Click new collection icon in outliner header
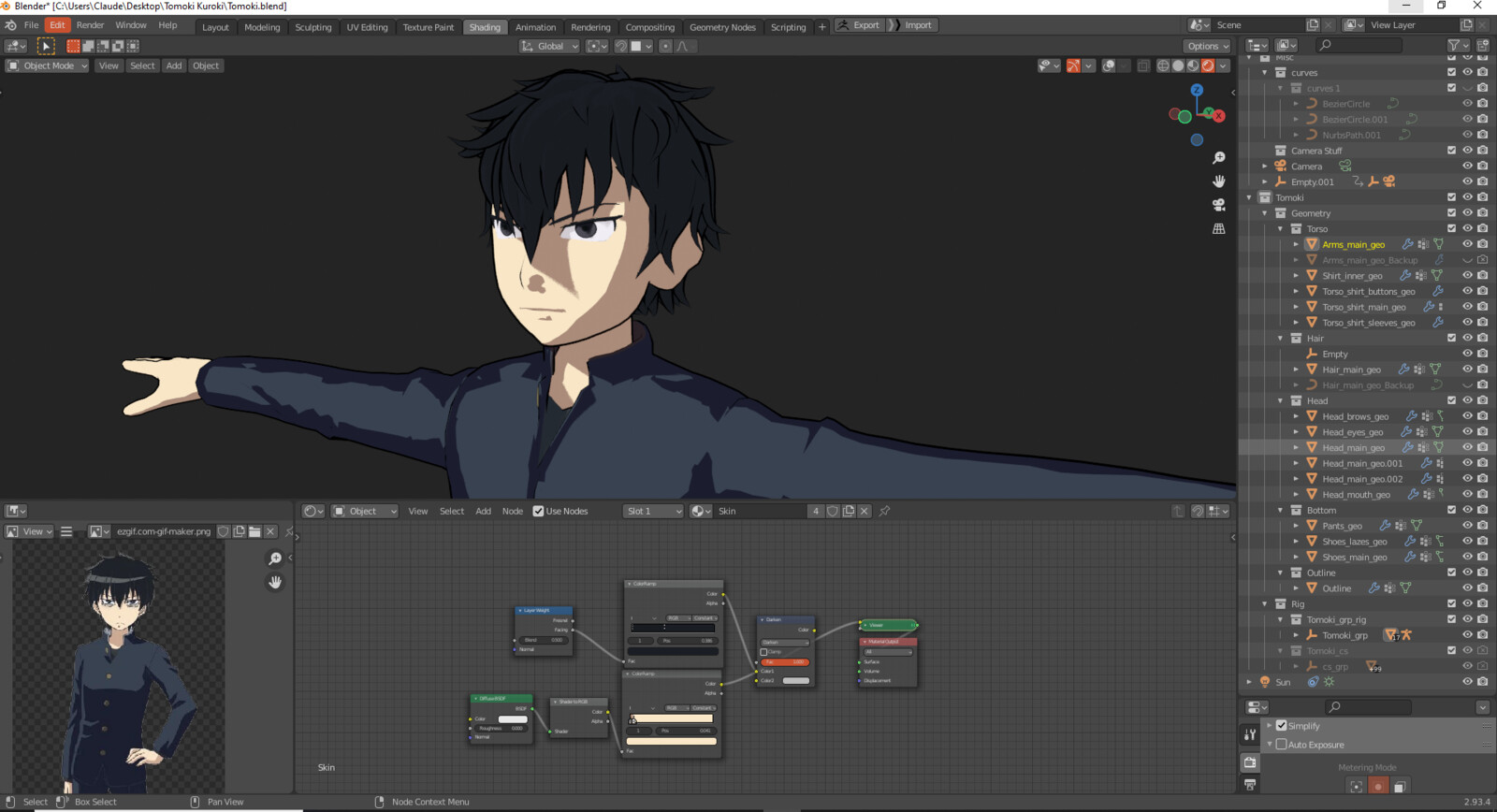The height and width of the screenshot is (812, 1497). coord(1482,45)
